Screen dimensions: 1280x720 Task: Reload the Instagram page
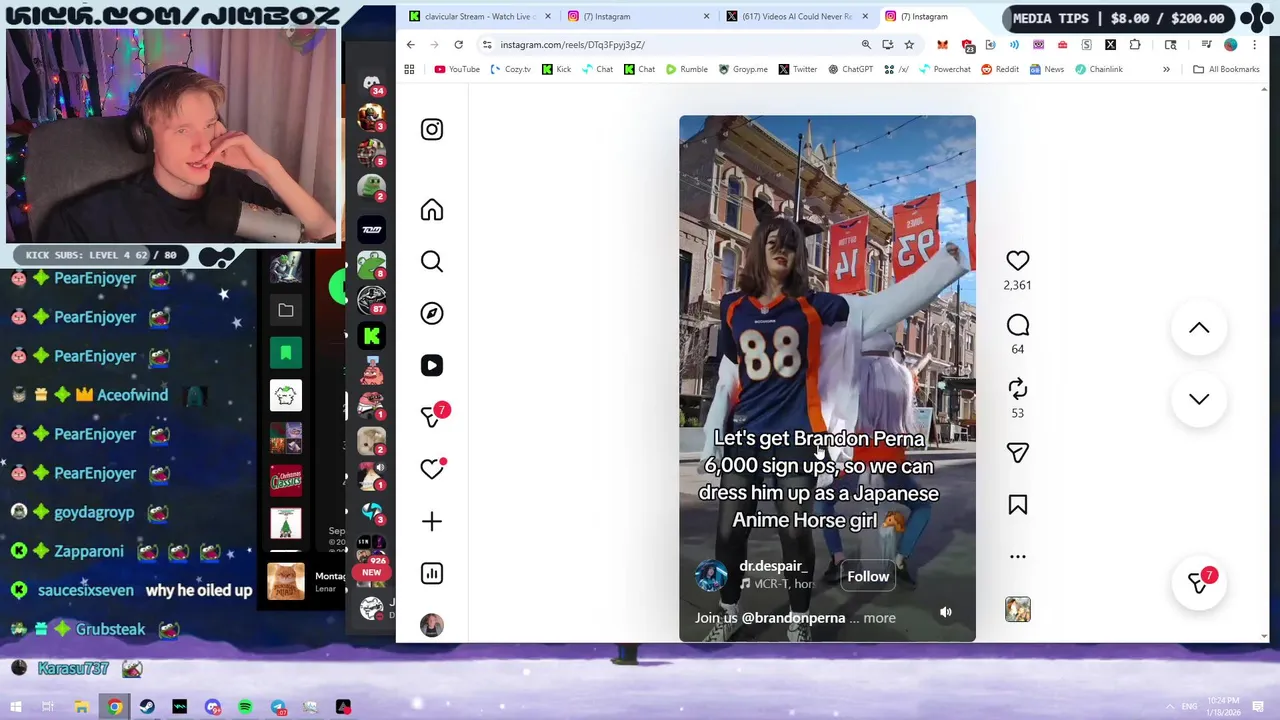[458, 44]
